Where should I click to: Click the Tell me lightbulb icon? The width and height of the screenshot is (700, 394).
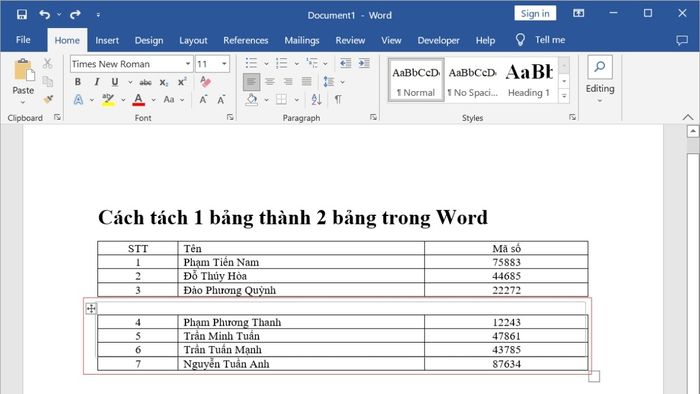520,40
